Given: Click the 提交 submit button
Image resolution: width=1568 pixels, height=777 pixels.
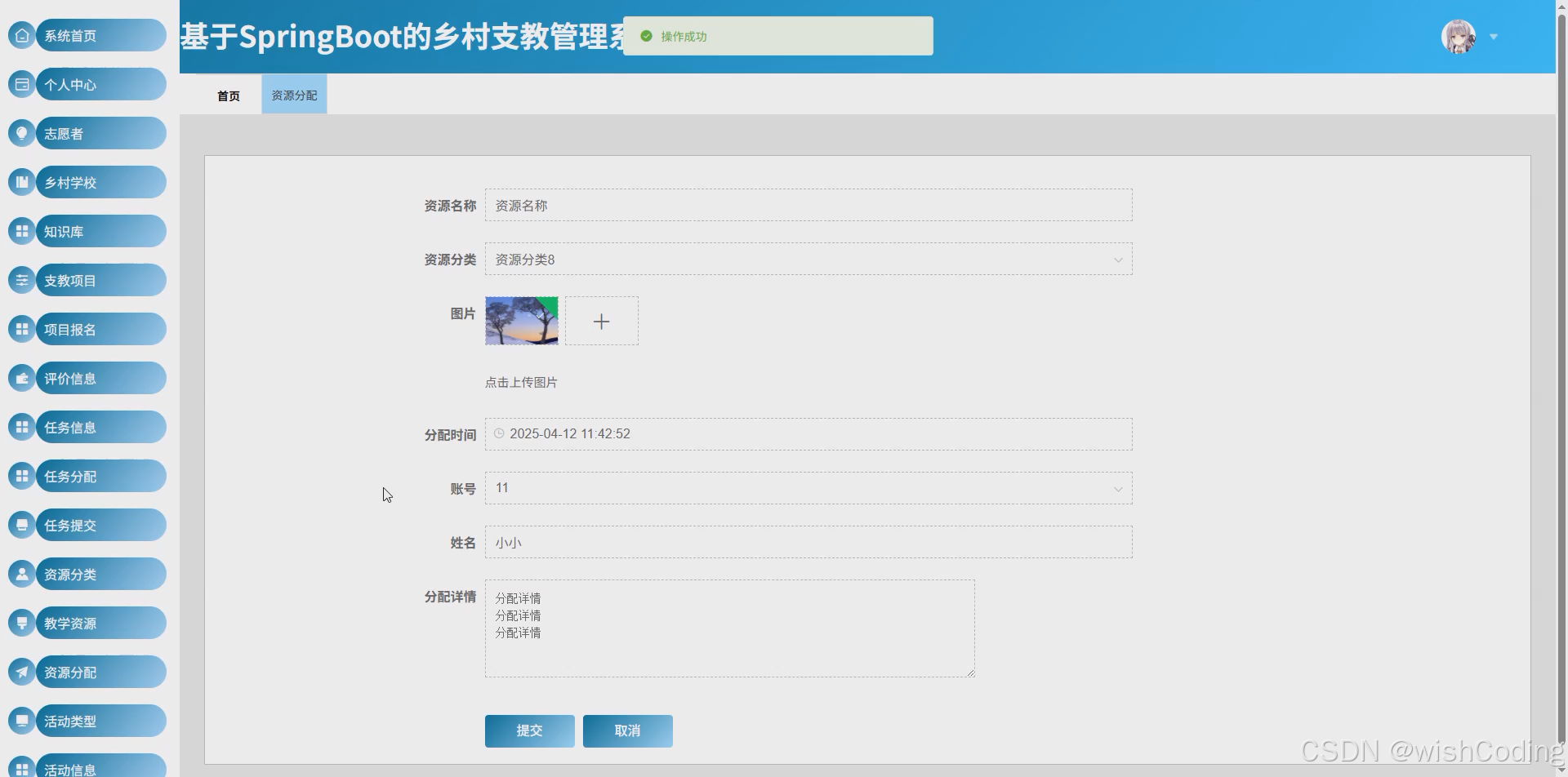Looking at the screenshot, I should coord(529,730).
